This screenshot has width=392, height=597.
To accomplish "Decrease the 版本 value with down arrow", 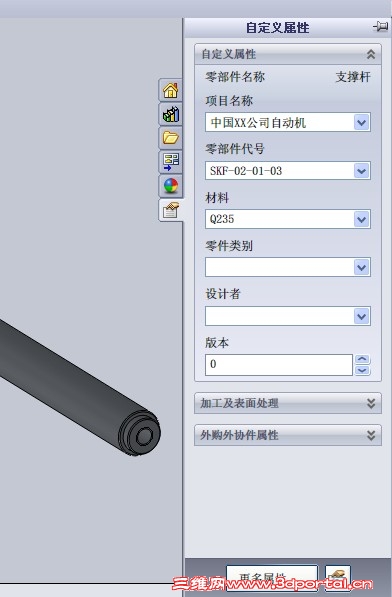I will click(x=362, y=370).
